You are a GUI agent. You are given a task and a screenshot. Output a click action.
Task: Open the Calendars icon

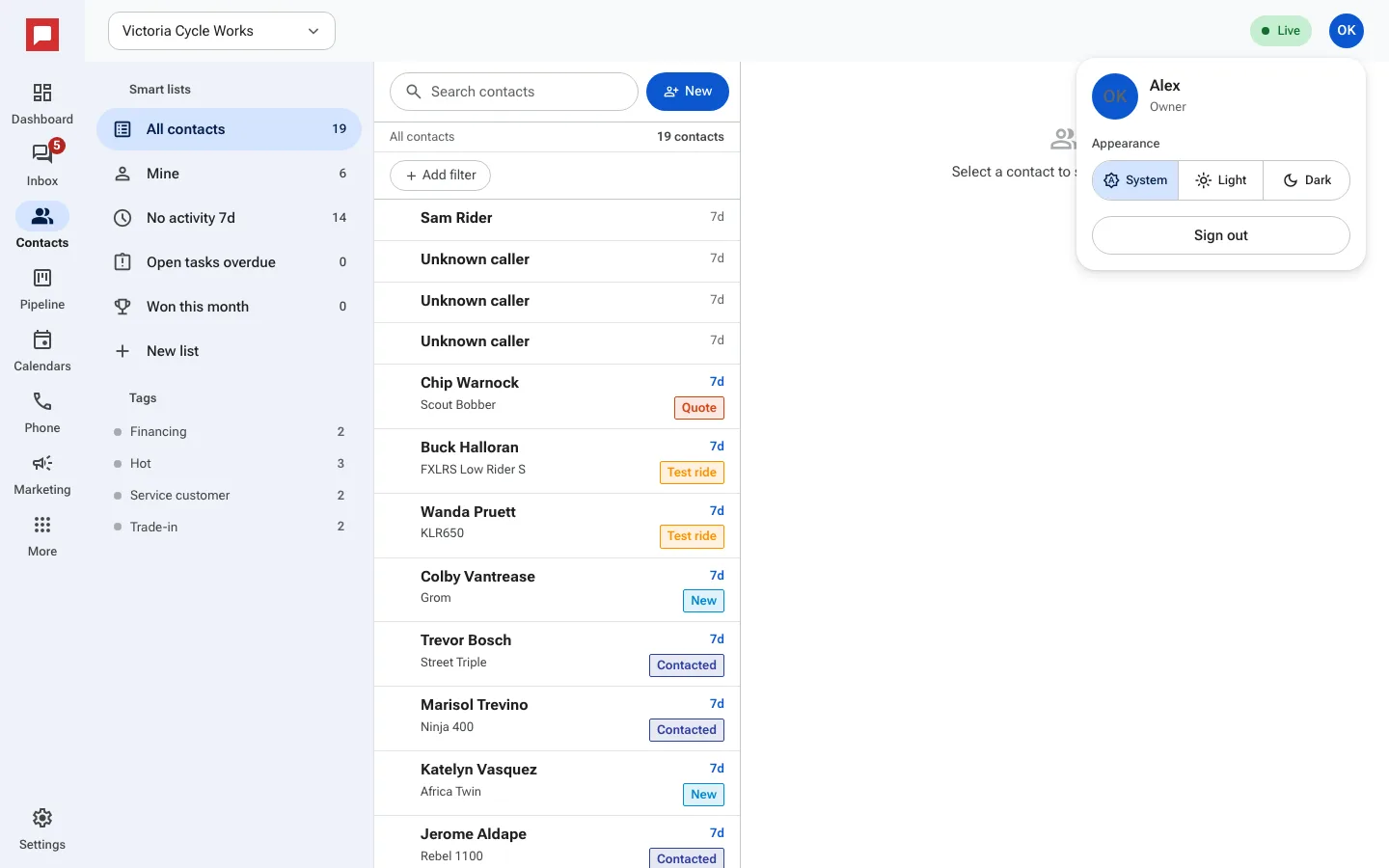point(42,339)
